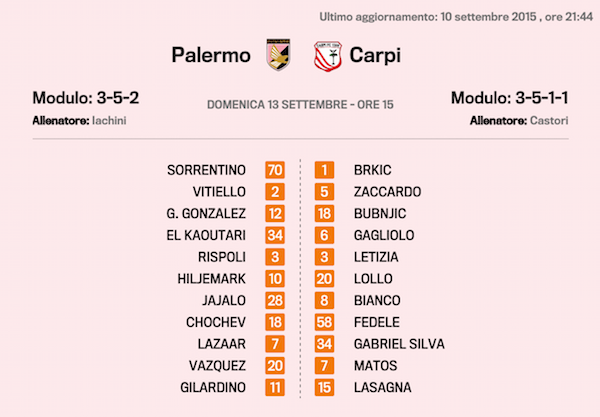Open the Palermo team name
Screen dimensions: 600x417
(211, 55)
